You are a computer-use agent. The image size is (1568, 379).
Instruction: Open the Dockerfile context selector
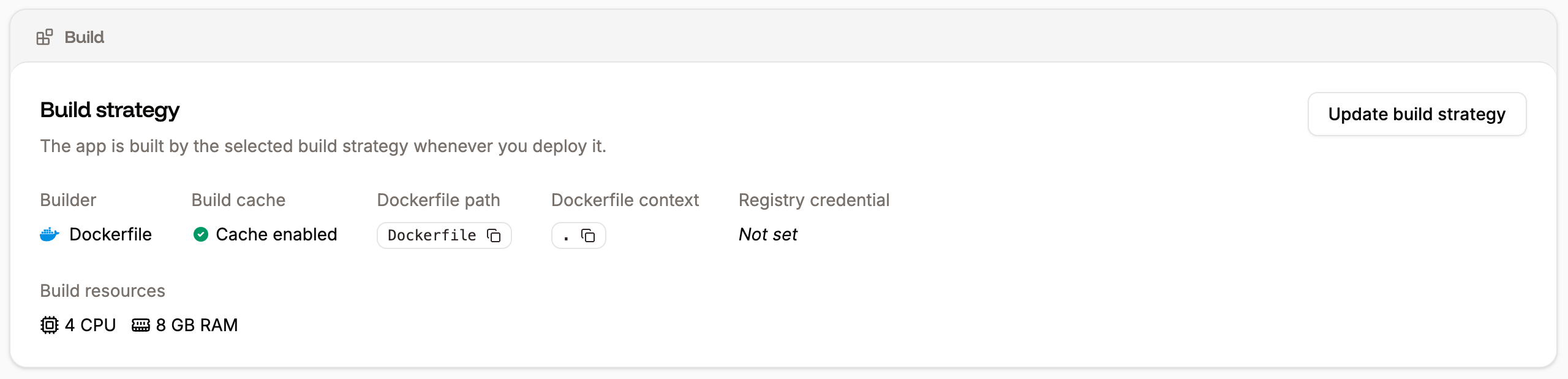tap(578, 235)
